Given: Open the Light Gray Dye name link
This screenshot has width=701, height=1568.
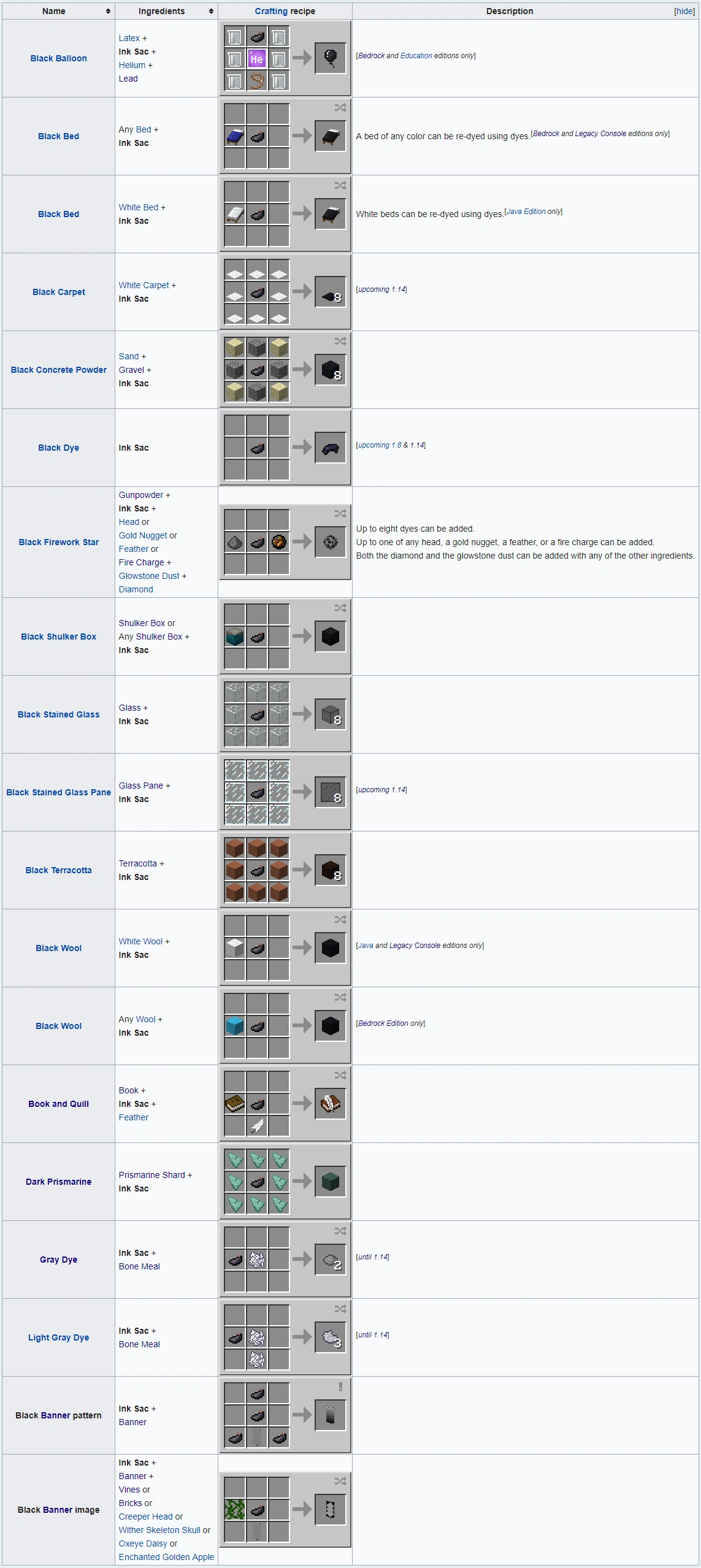Looking at the screenshot, I should [59, 1337].
